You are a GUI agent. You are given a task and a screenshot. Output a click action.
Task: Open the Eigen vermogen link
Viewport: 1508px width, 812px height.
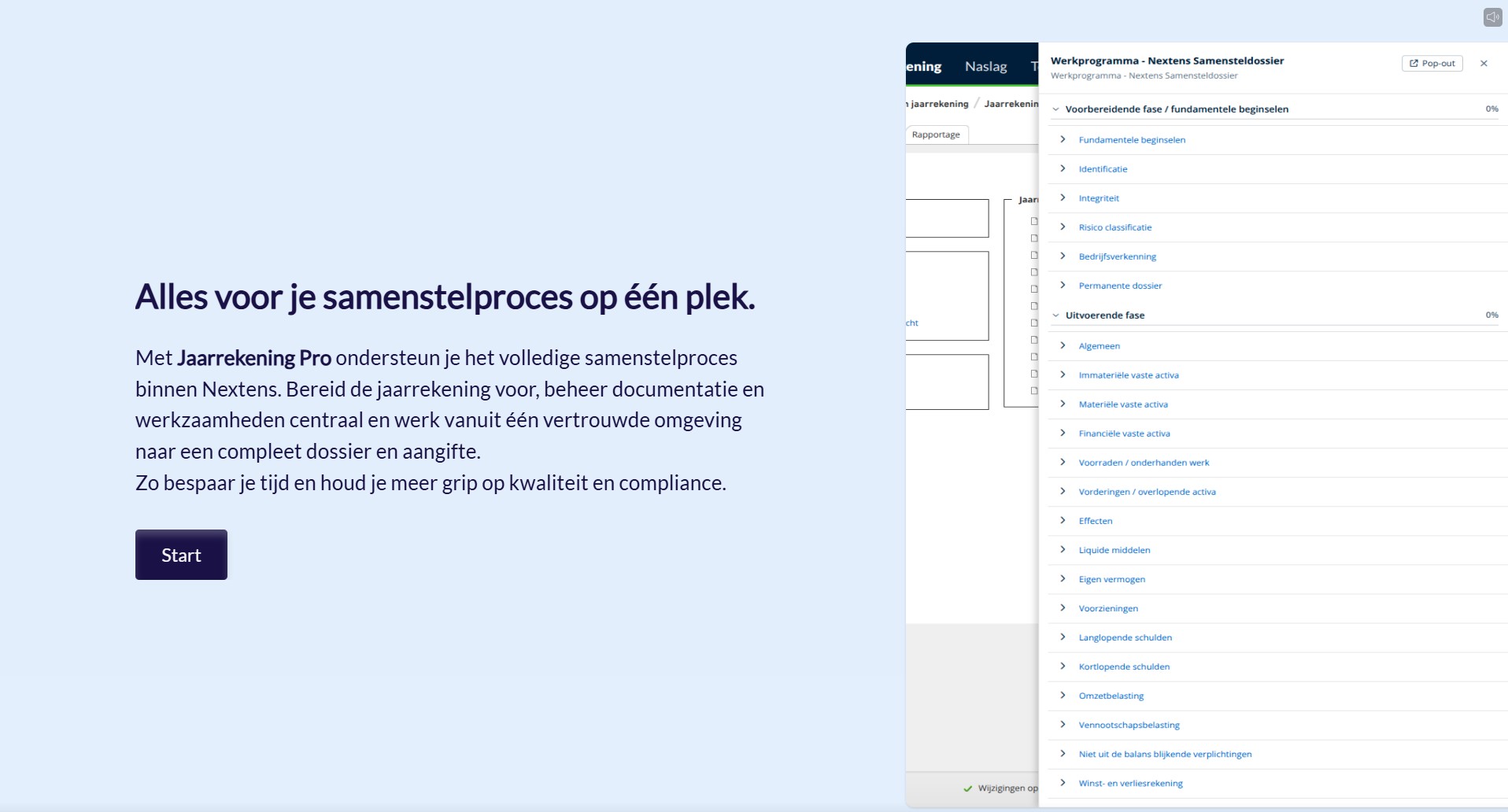click(x=1111, y=579)
